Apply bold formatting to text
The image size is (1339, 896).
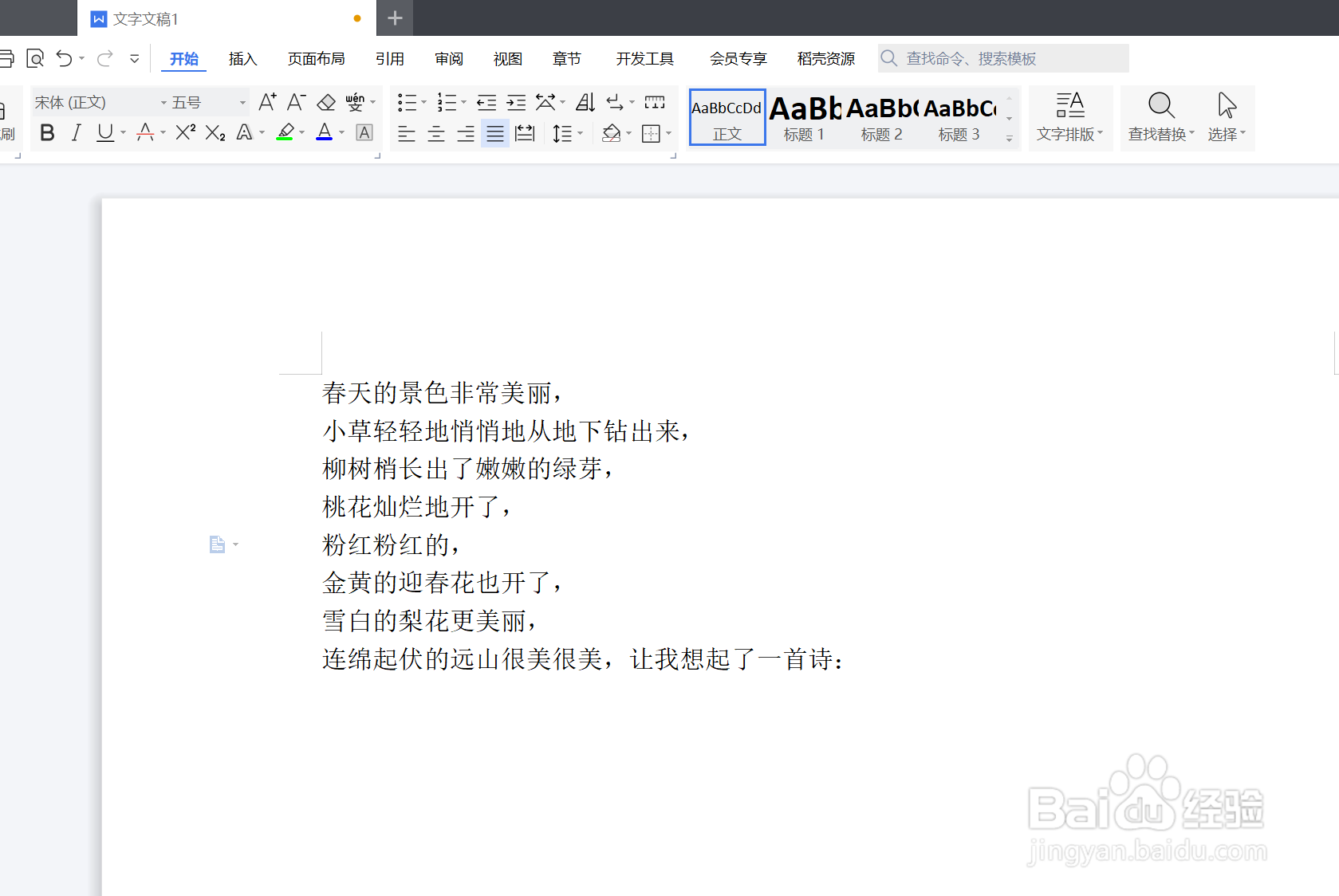[46, 132]
